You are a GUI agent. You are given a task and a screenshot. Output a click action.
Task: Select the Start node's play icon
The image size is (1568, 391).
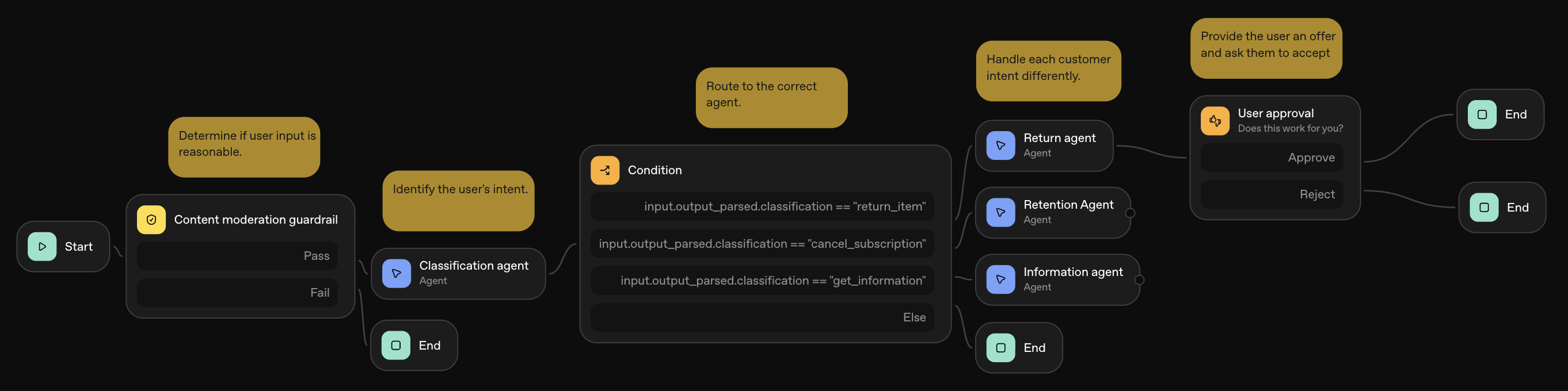click(x=42, y=246)
